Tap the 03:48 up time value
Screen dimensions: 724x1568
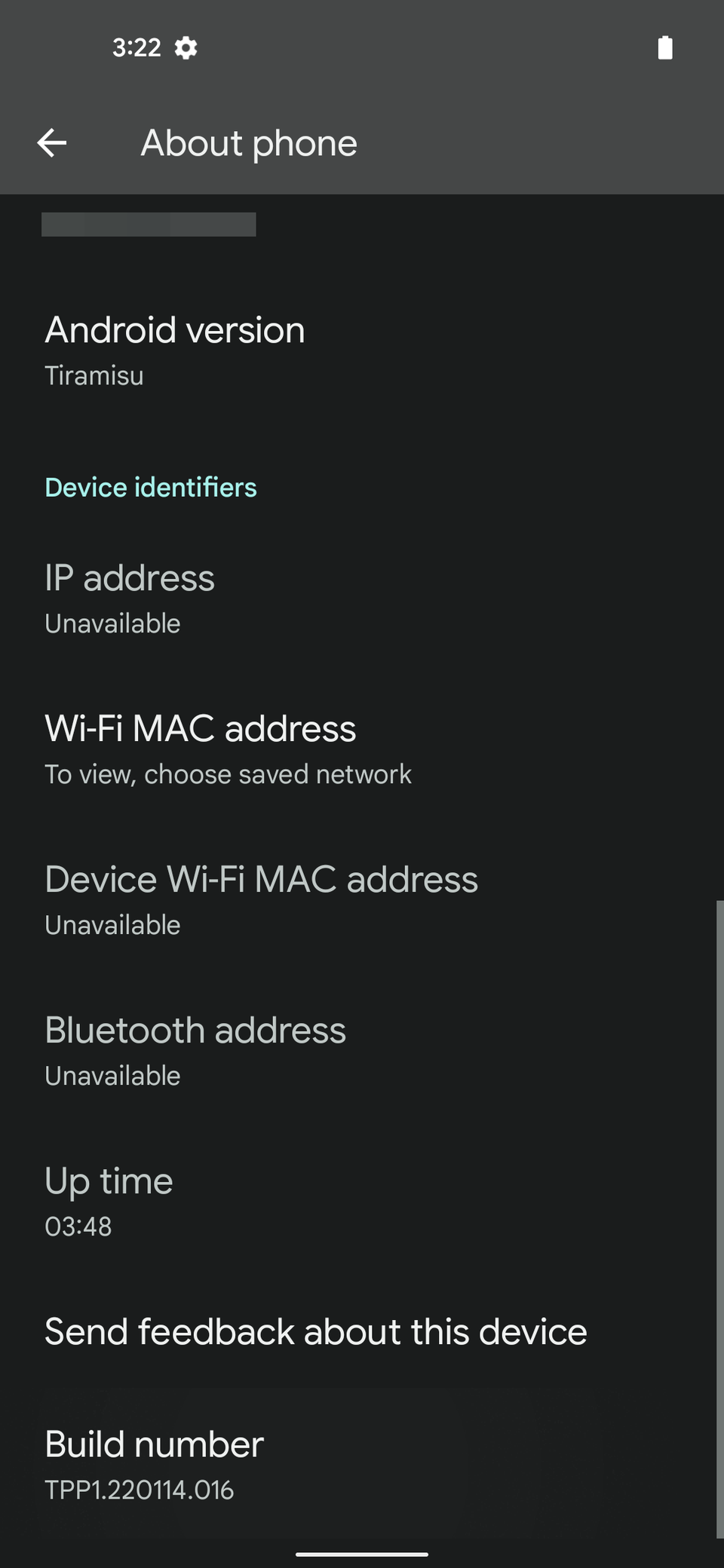pyautogui.click(x=78, y=1227)
